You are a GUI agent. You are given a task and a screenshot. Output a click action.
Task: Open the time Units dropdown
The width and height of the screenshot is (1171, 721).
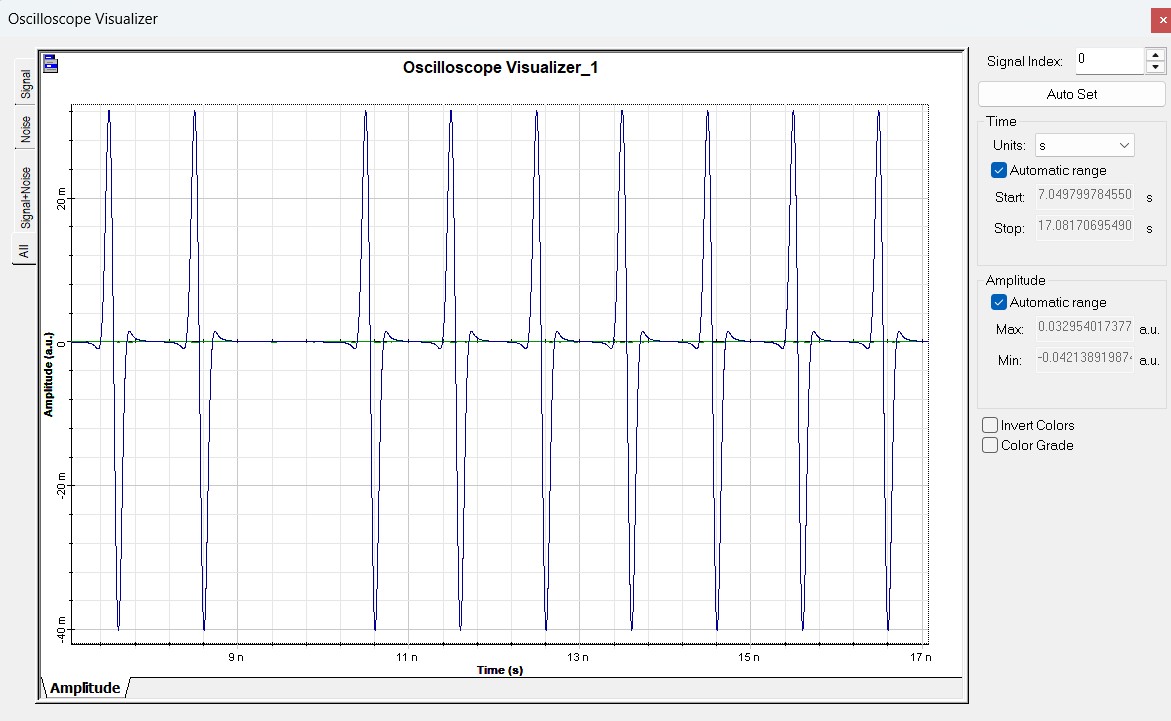1085,145
